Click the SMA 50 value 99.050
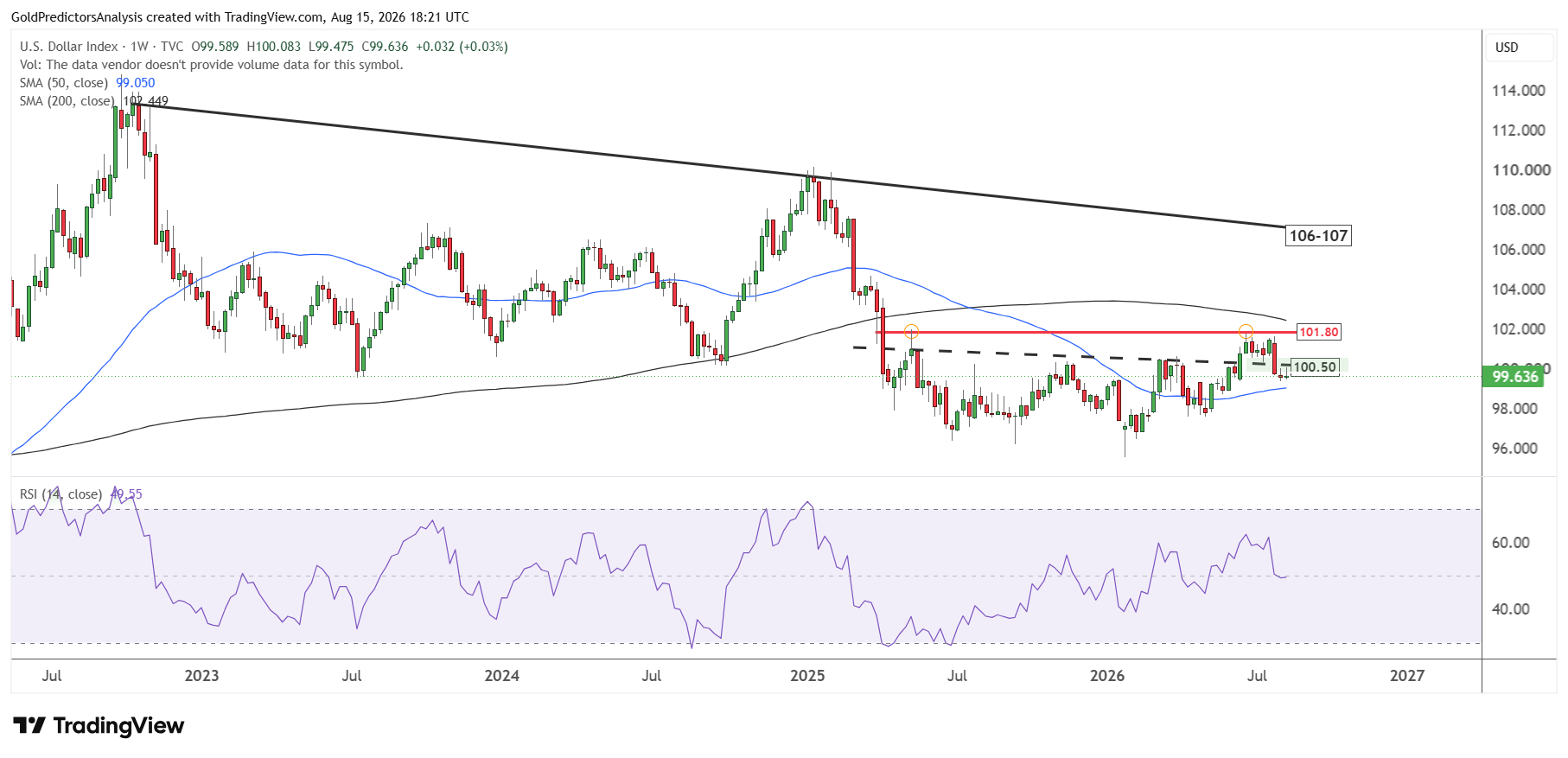The image size is (1568, 758). click(x=136, y=83)
